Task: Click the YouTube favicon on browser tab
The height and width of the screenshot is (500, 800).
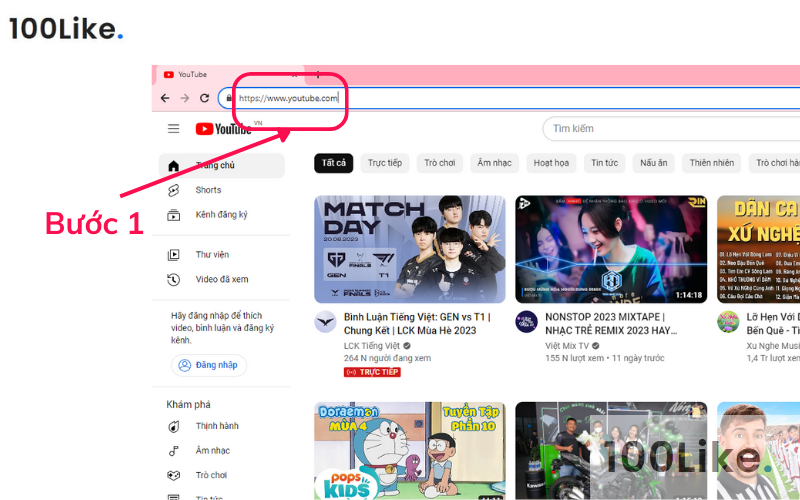Action: coord(168,74)
